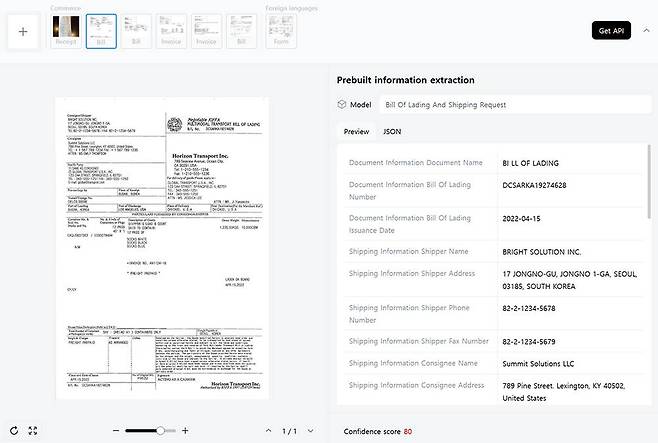This screenshot has height=443, width=658.
Task: Click the issuance date 2022-04-15
Action: tap(521, 219)
